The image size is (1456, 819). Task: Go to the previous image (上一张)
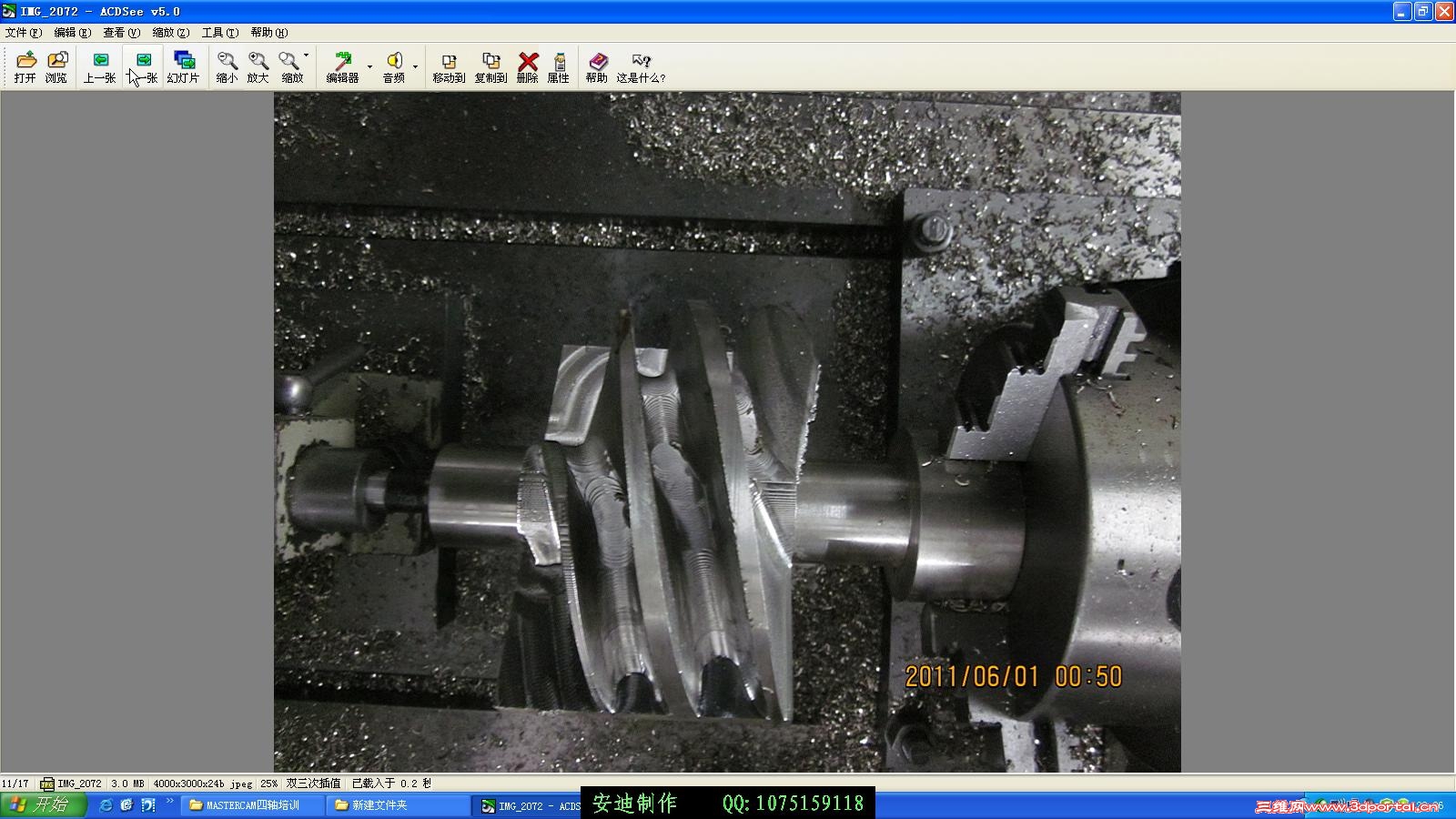point(99,66)
